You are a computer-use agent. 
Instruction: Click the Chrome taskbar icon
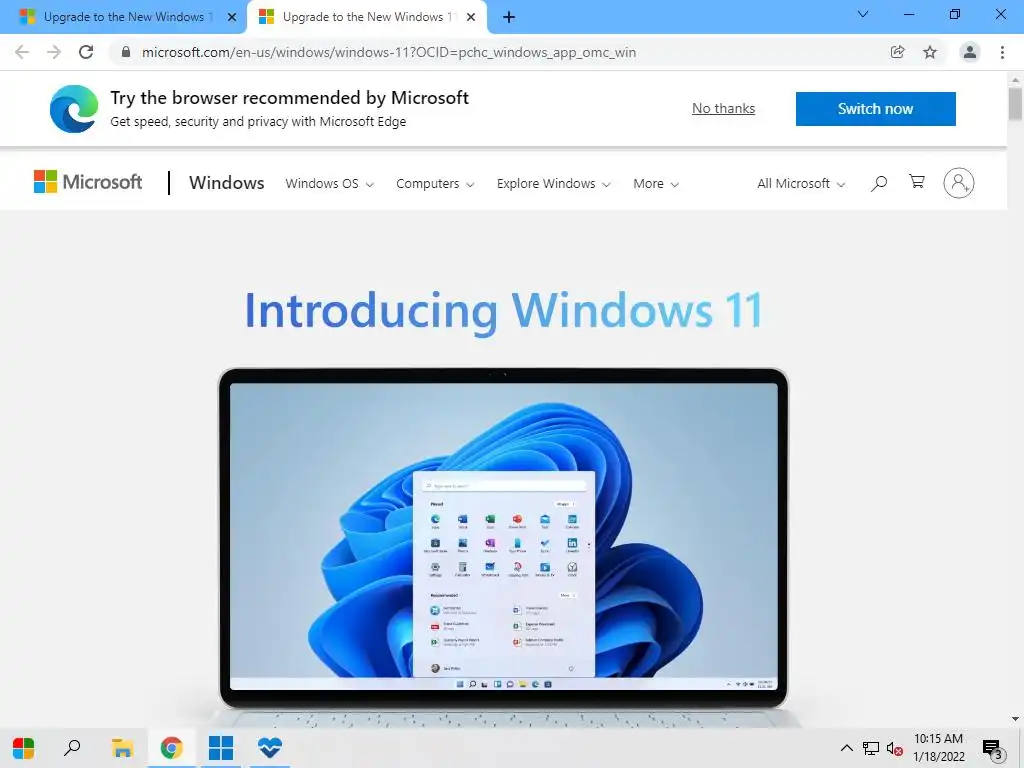(x=171, y=748)
